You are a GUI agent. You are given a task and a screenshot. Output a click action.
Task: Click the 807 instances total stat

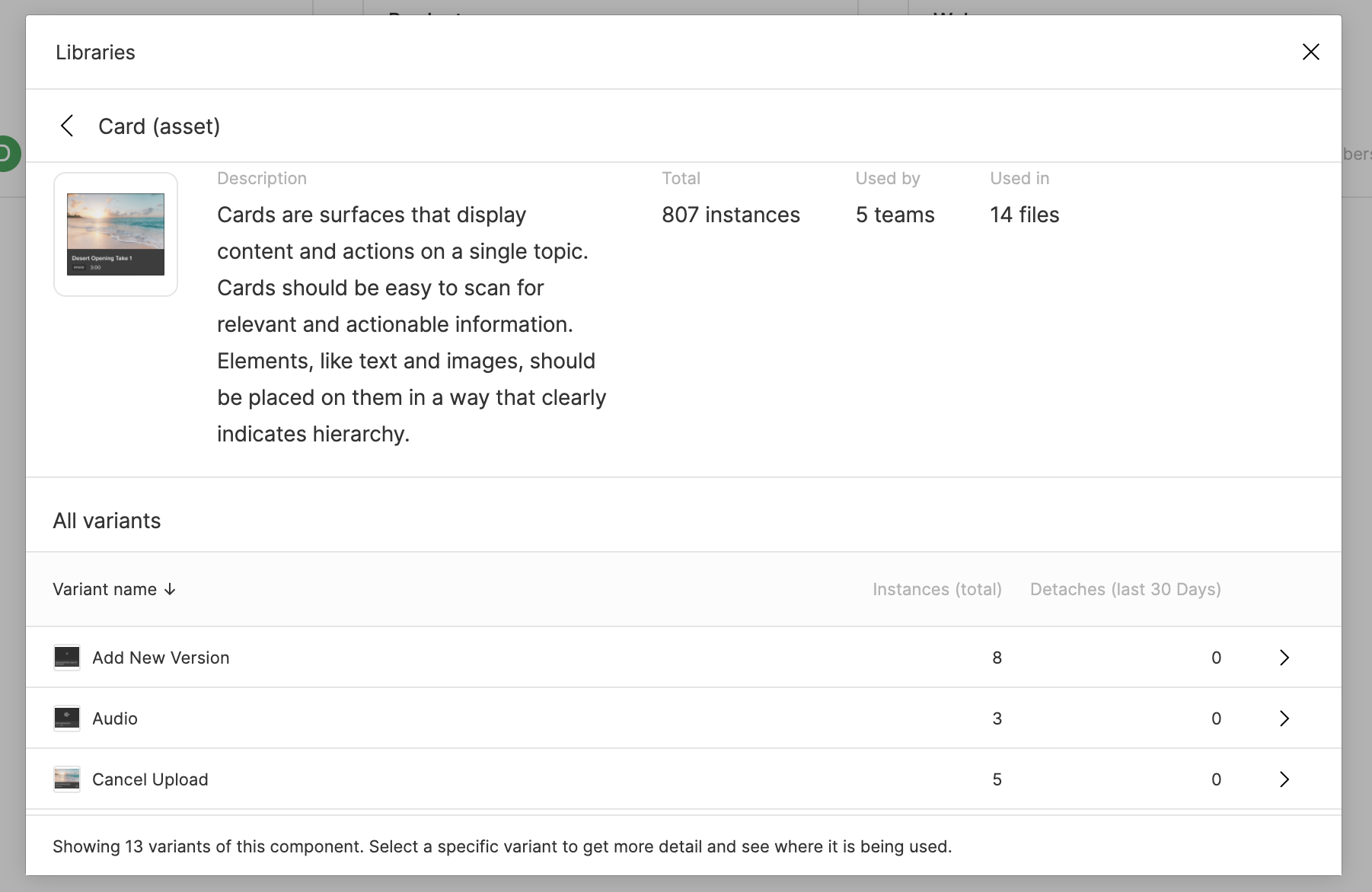click(730, 215)
